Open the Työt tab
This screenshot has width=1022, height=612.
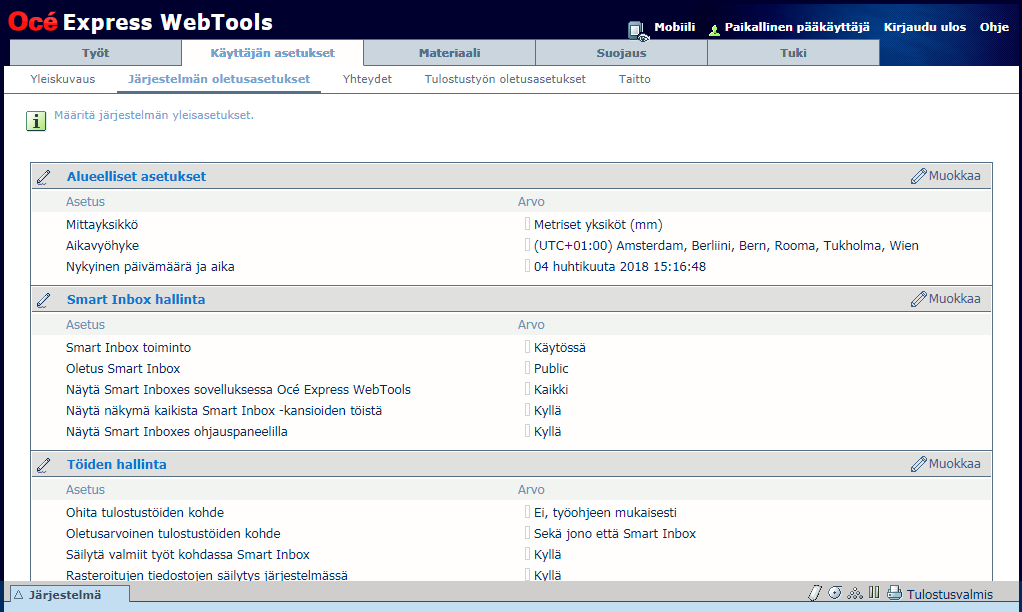95,53
